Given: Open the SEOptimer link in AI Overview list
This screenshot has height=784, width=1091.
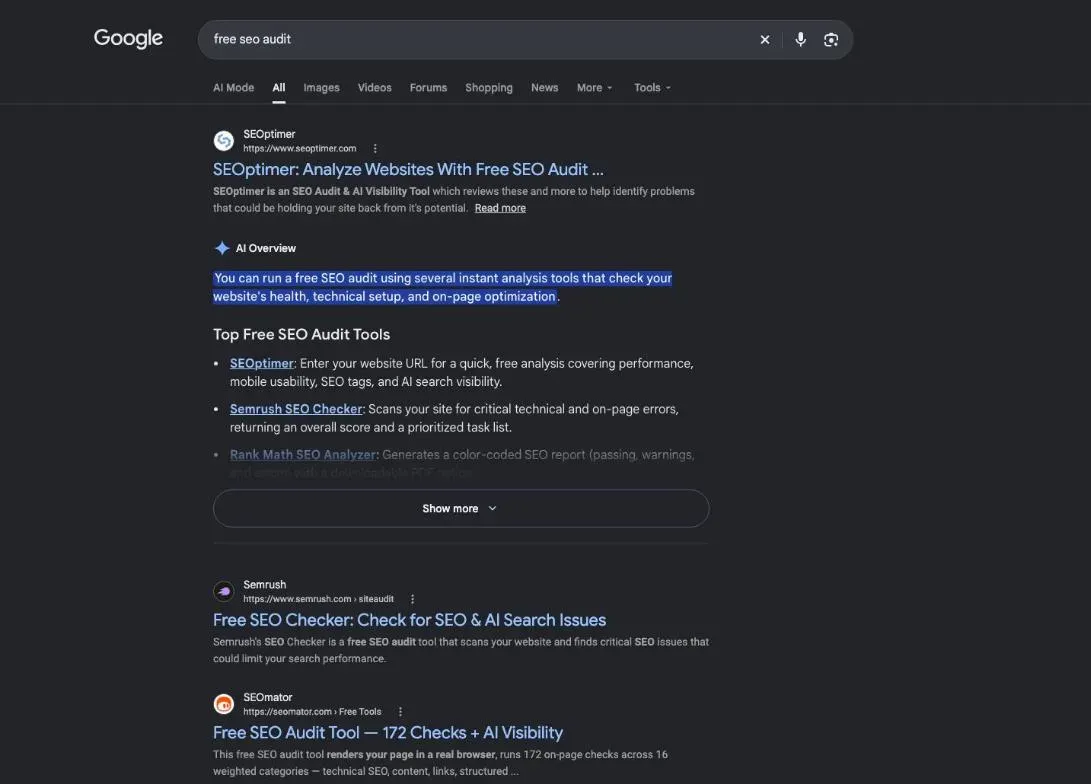Looking at the screenshot, I should point(262,363).
